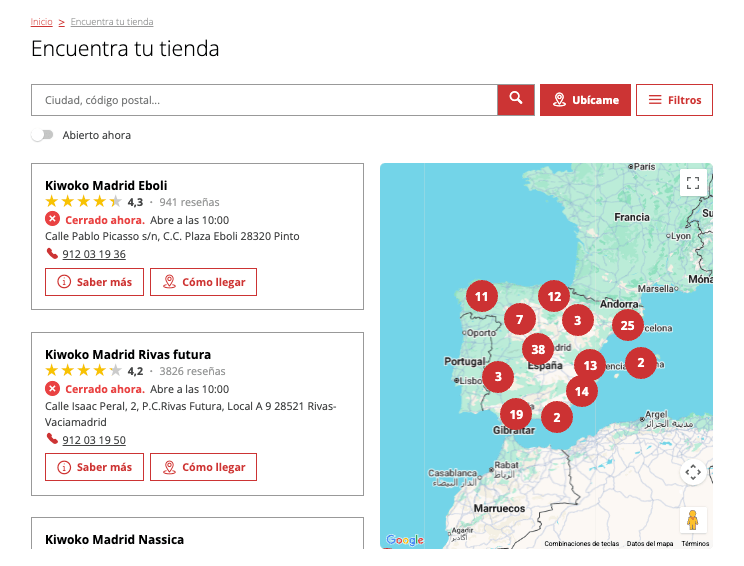The height and width of the screenshot is (566, 744).
Task: Toggle the Abierto ahora switch
Action: click(x=43, y=135)
